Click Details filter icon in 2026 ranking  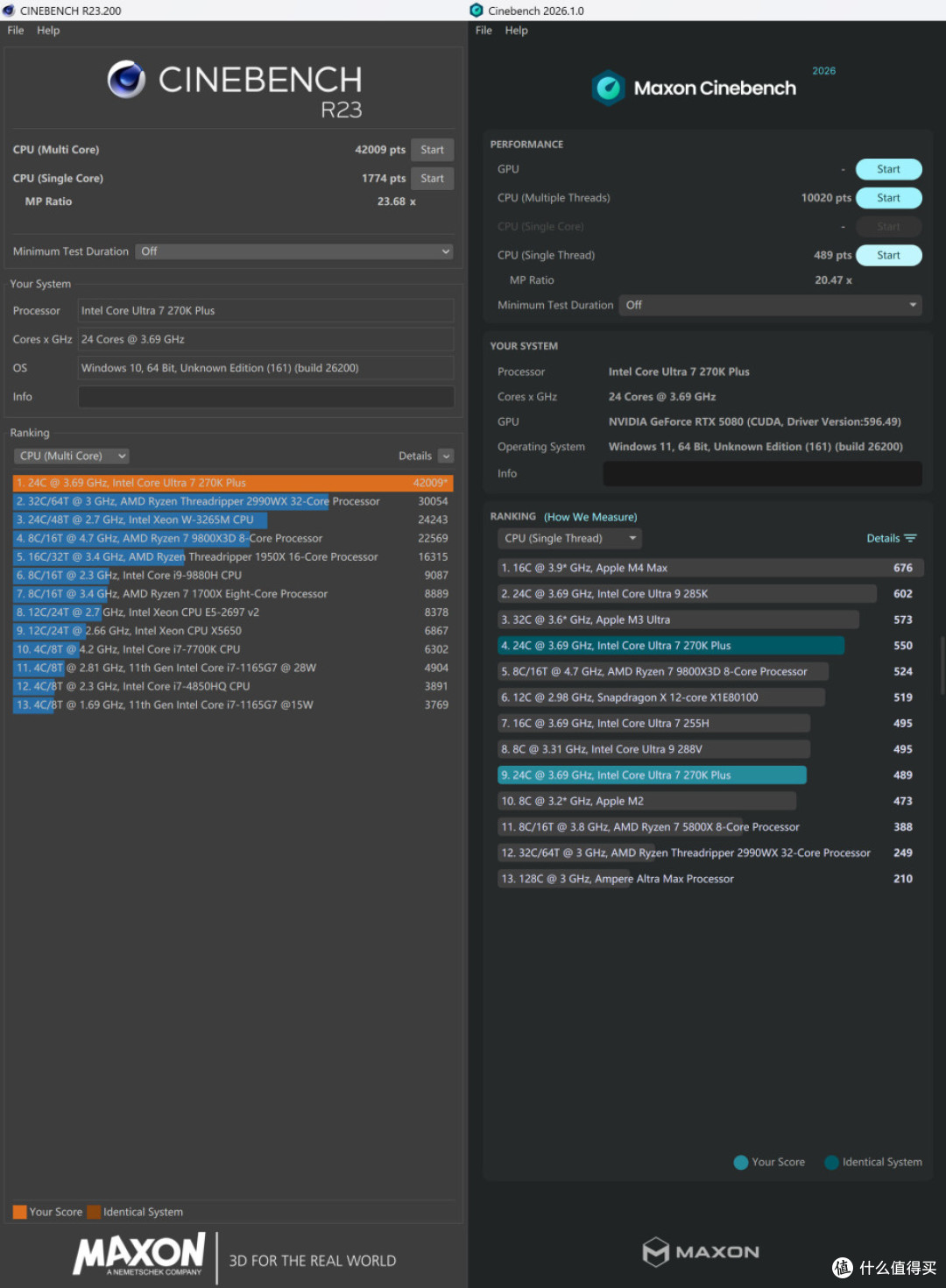[910, 538]
